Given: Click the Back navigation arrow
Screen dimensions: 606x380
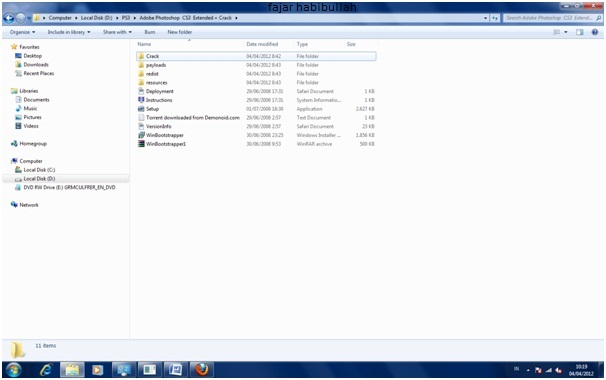Looking at the screenshot, I should pos(9,18).
